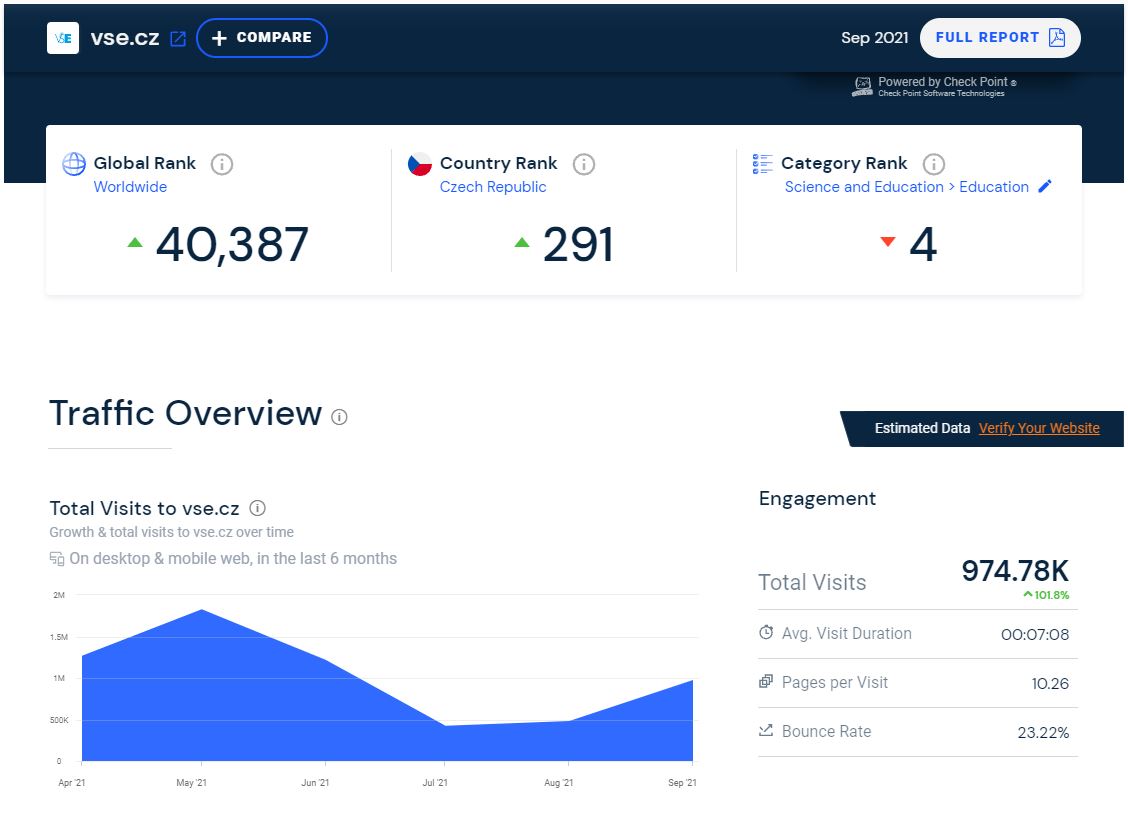Click the Category Rank value 4
This screenshot has height=830, width=1128.
click(923, 245)
